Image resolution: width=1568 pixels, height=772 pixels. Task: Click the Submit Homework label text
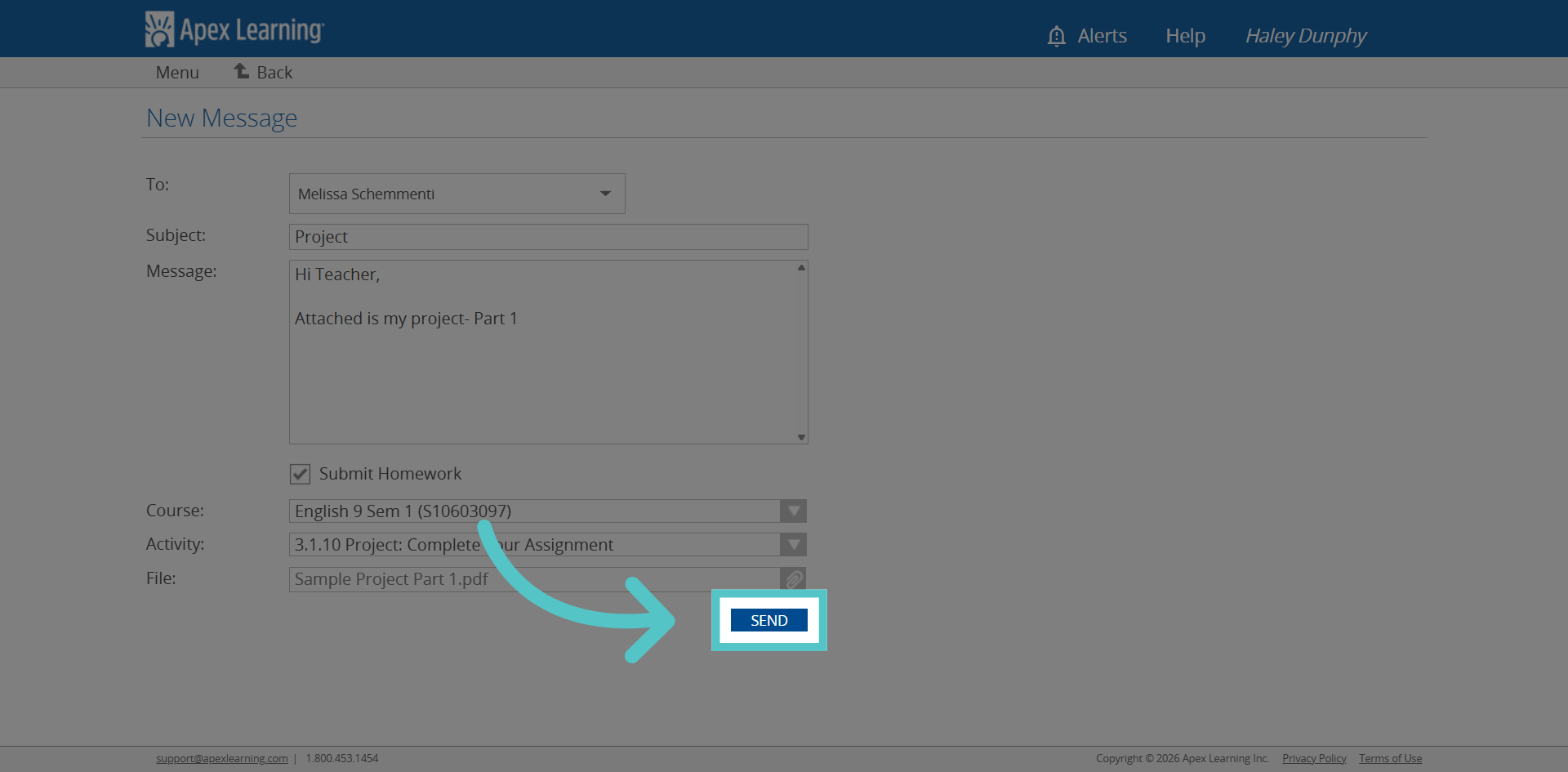pos(390,474)
